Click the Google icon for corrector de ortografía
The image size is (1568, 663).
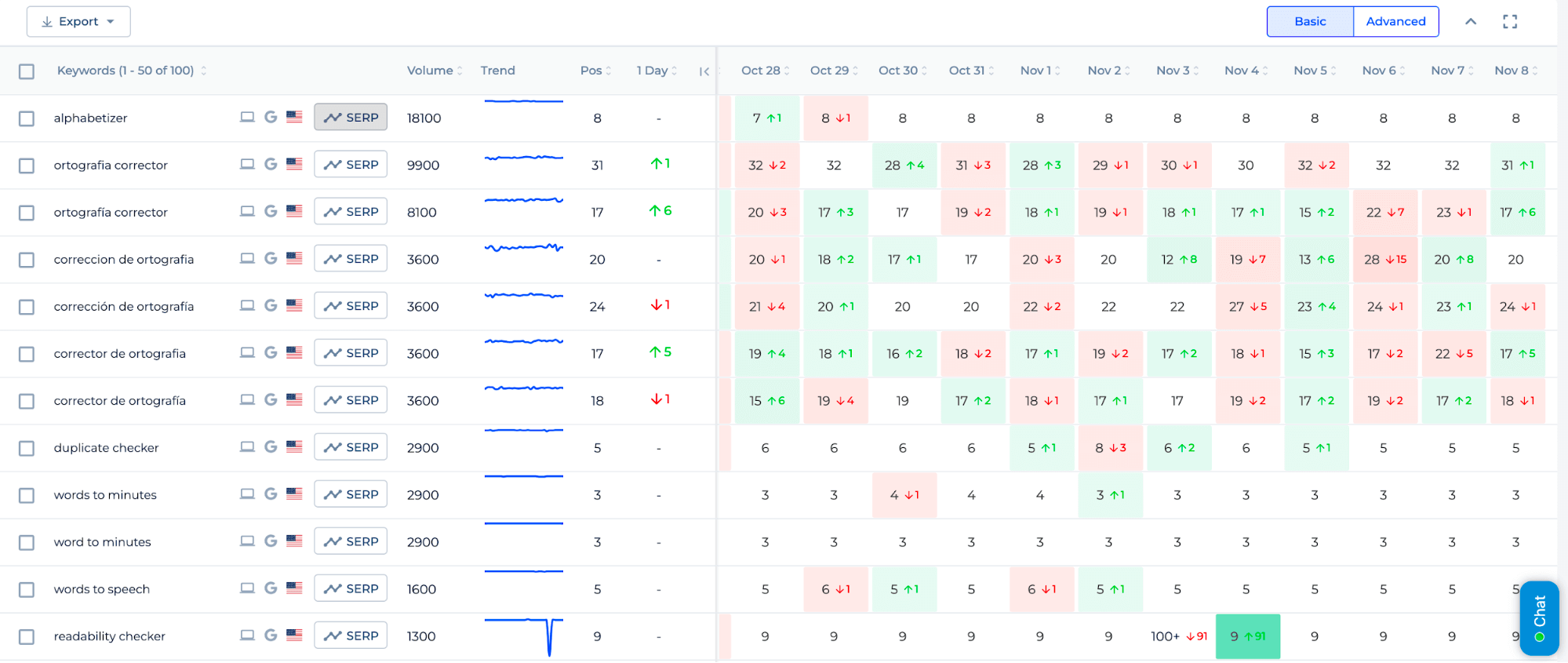coord(271,399)
